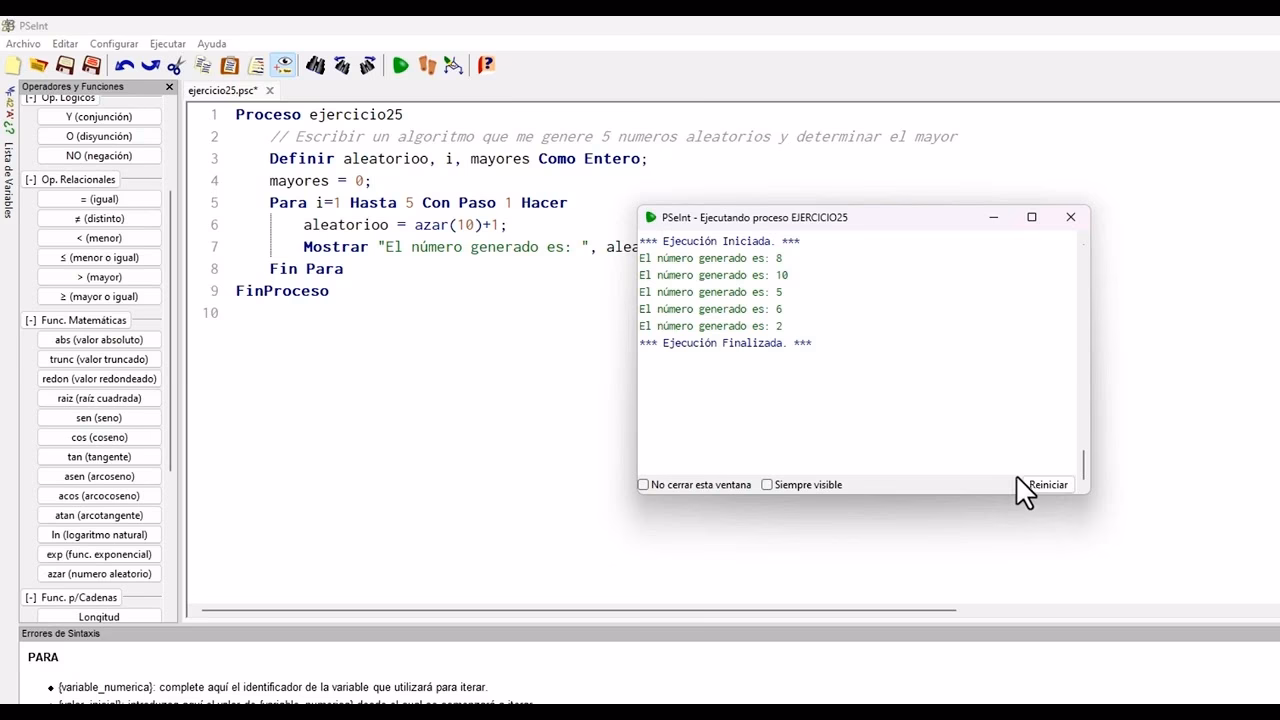
Task: Enable 'No cerrar esta ventana' checkbox
Action: pyautogui.click(x=644, y=485)
